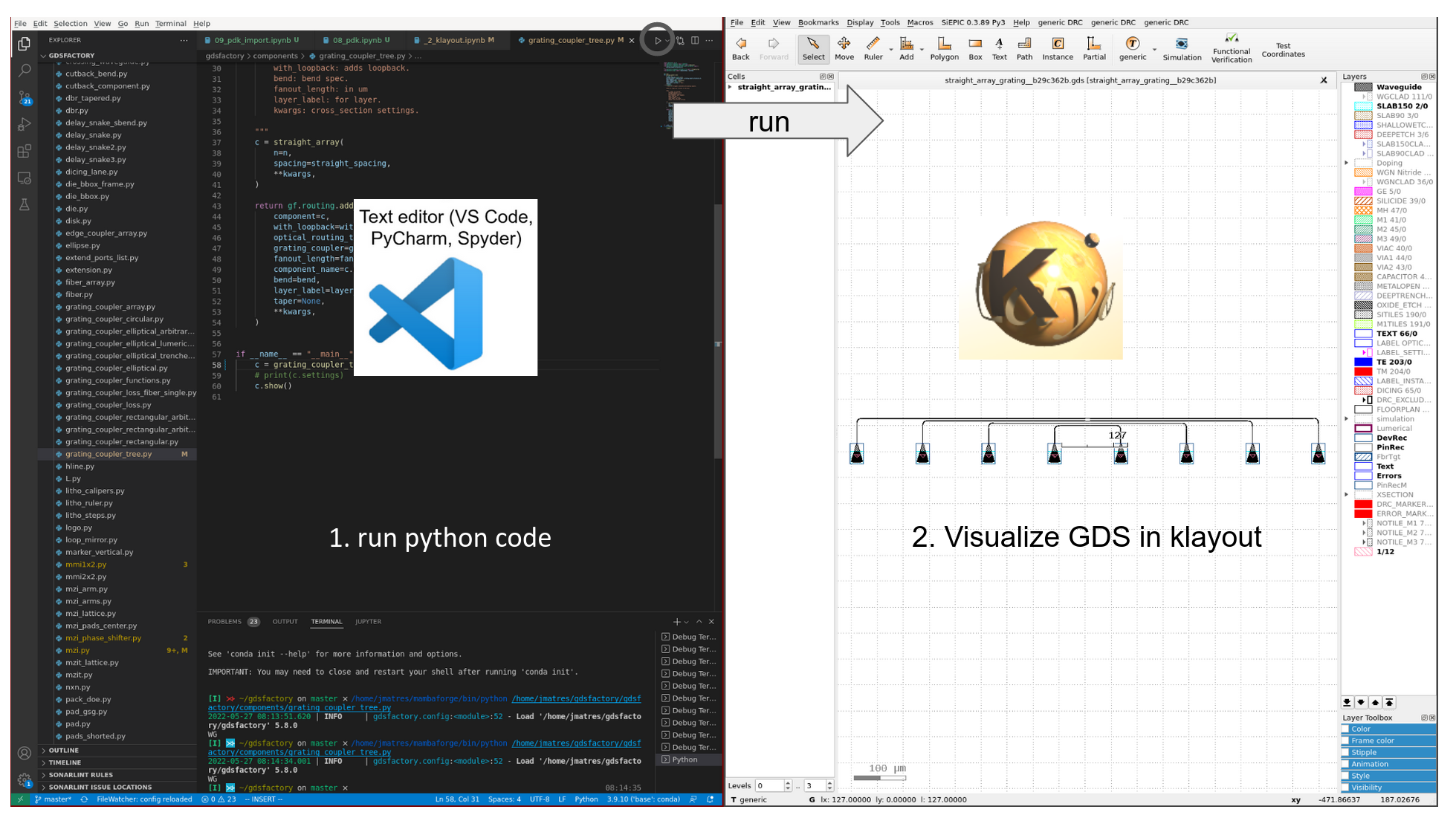Click the PROBLEMS tab in VS Code
The image size is (1456, 818).
225,621
